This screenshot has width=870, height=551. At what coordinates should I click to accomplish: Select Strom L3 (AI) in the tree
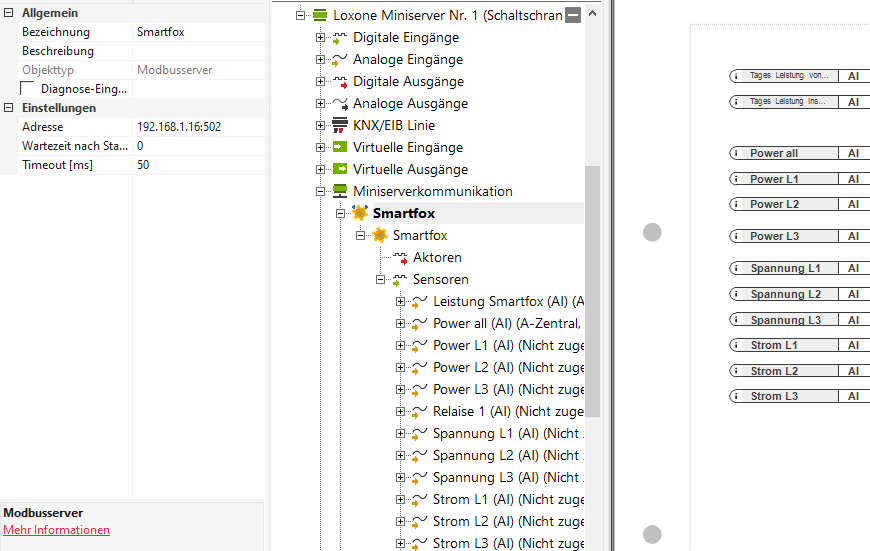point(509,543)
